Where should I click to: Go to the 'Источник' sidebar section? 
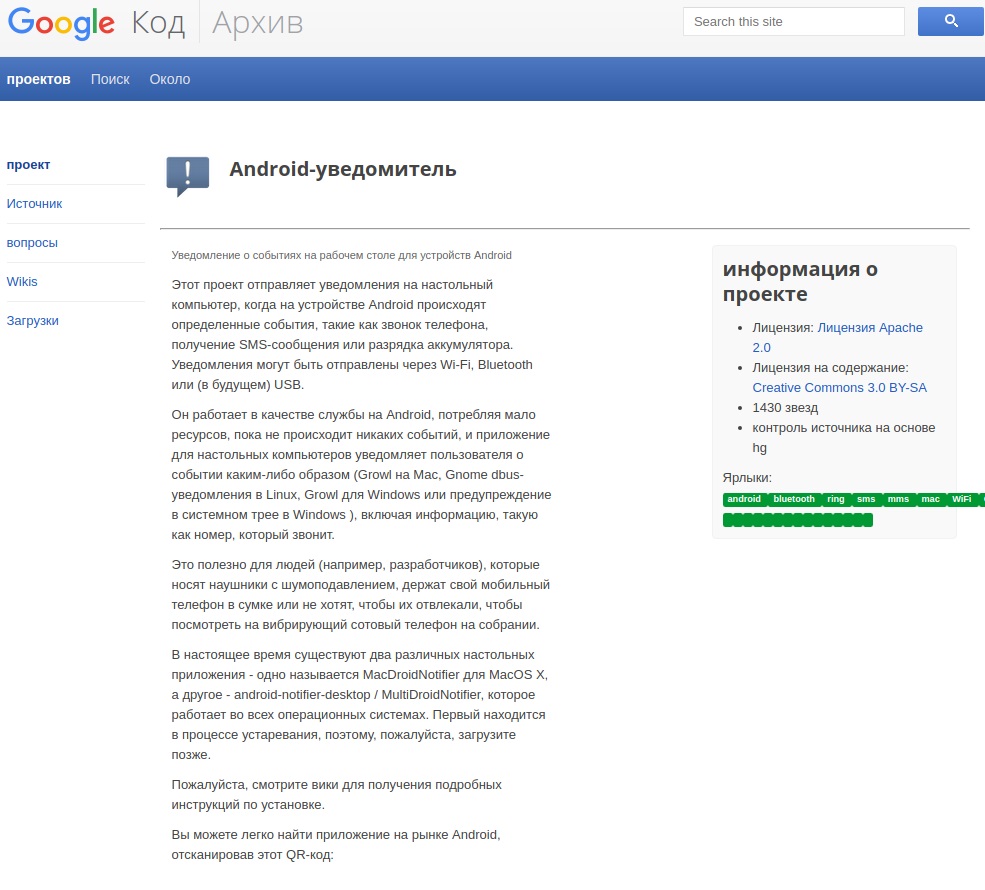coord(35,204)
